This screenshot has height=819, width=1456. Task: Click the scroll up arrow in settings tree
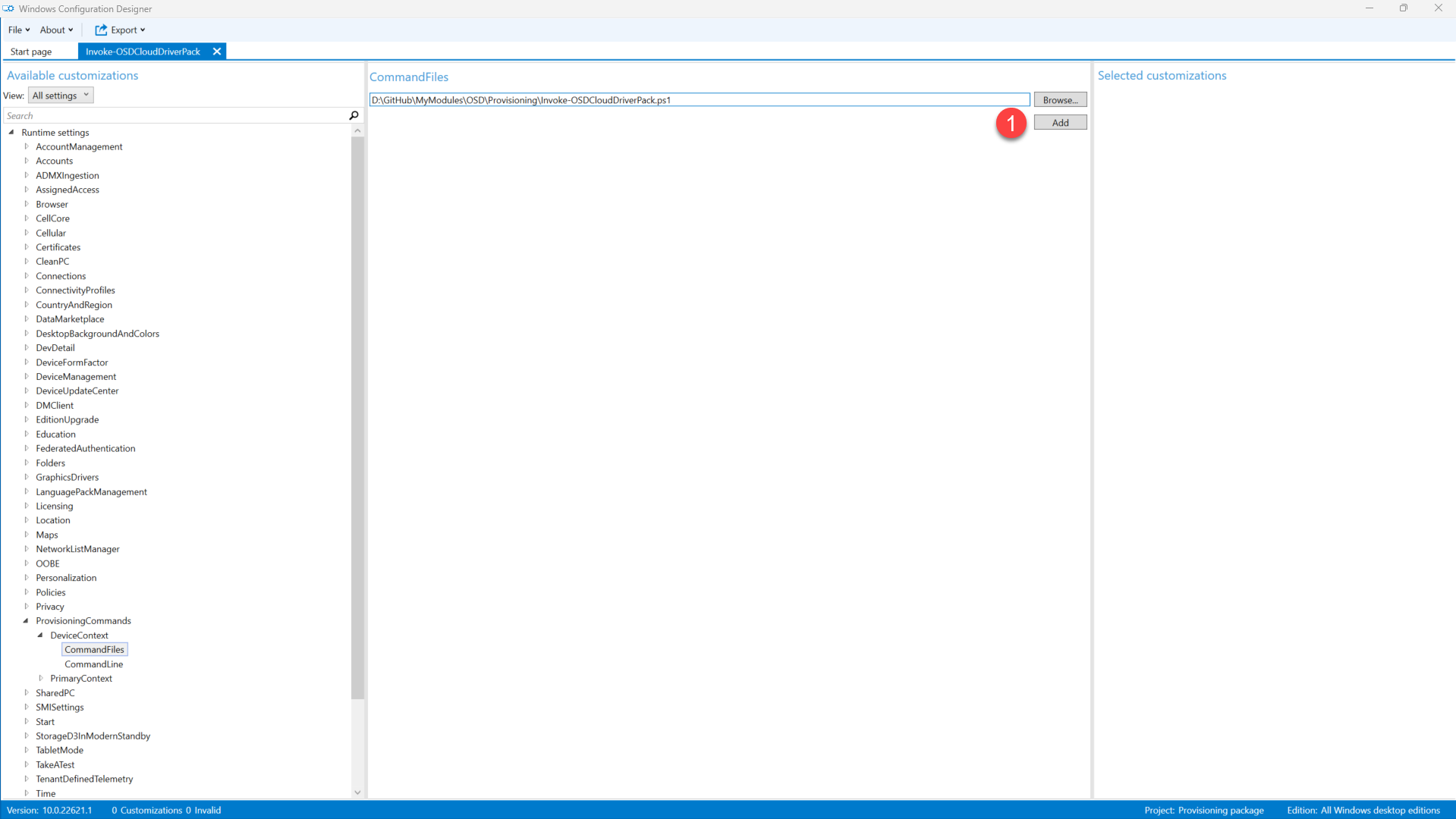tap(357, 131)
